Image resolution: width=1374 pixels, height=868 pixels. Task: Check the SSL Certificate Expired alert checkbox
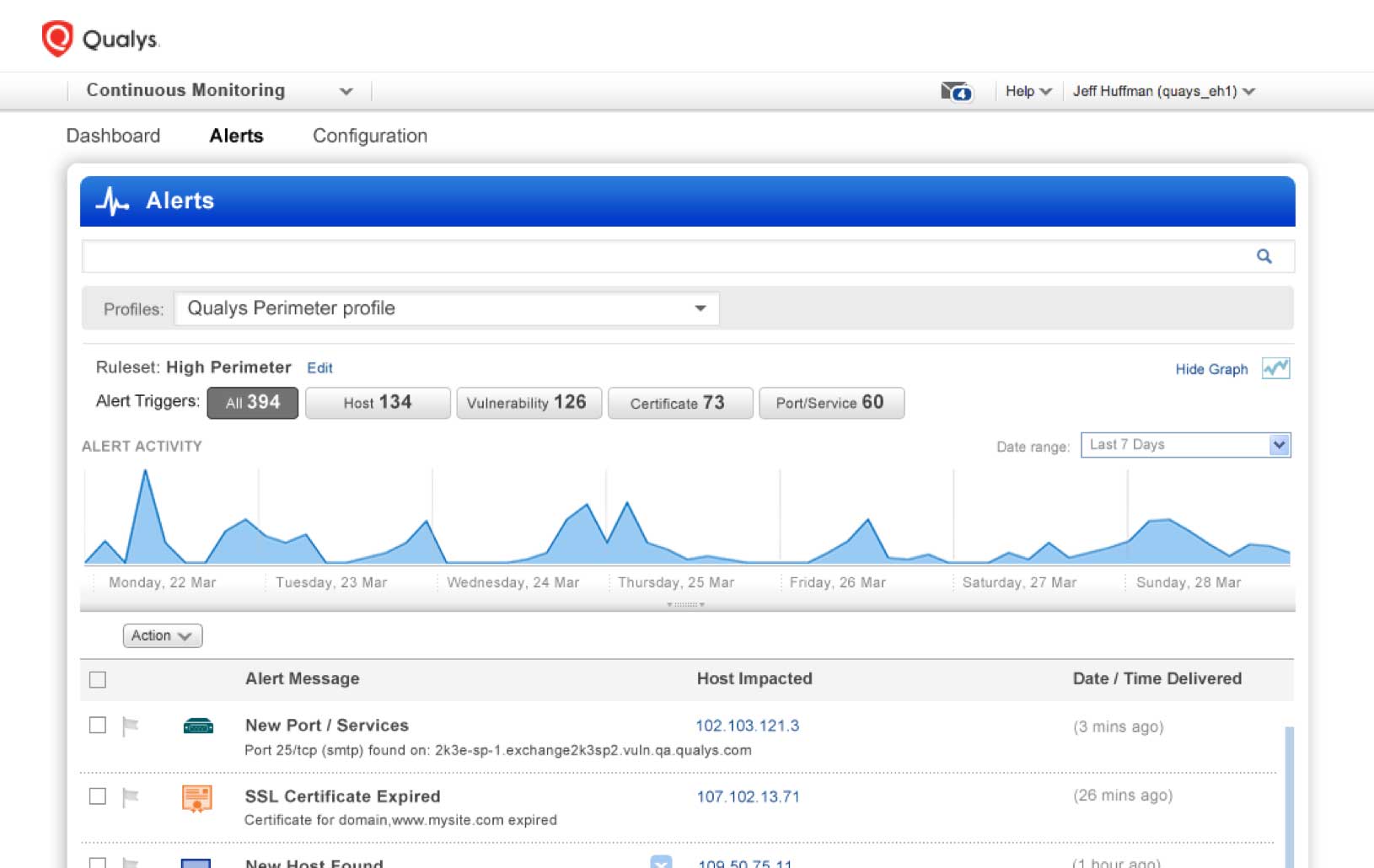click(97, 797)
